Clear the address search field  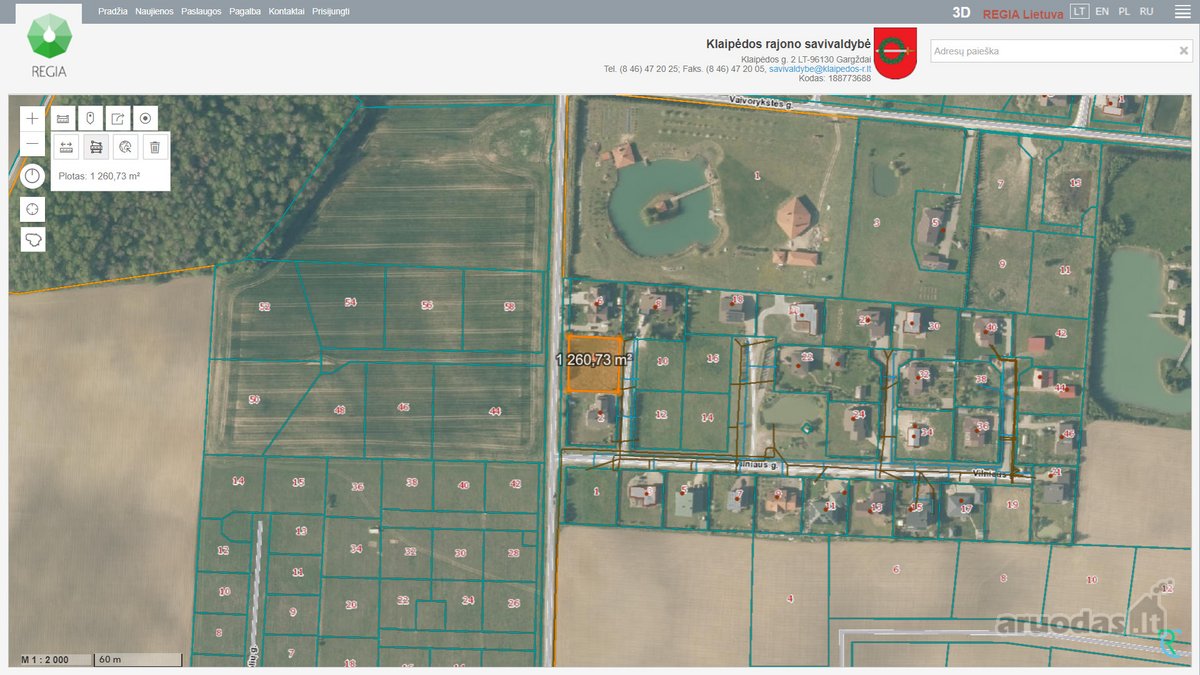1184,51
